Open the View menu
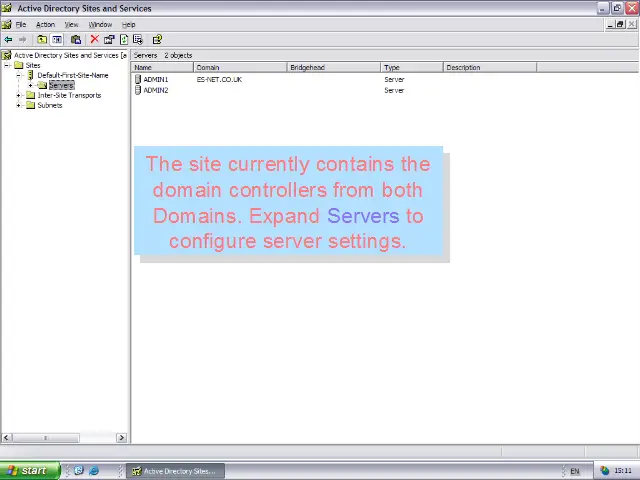 pos(71,24)
